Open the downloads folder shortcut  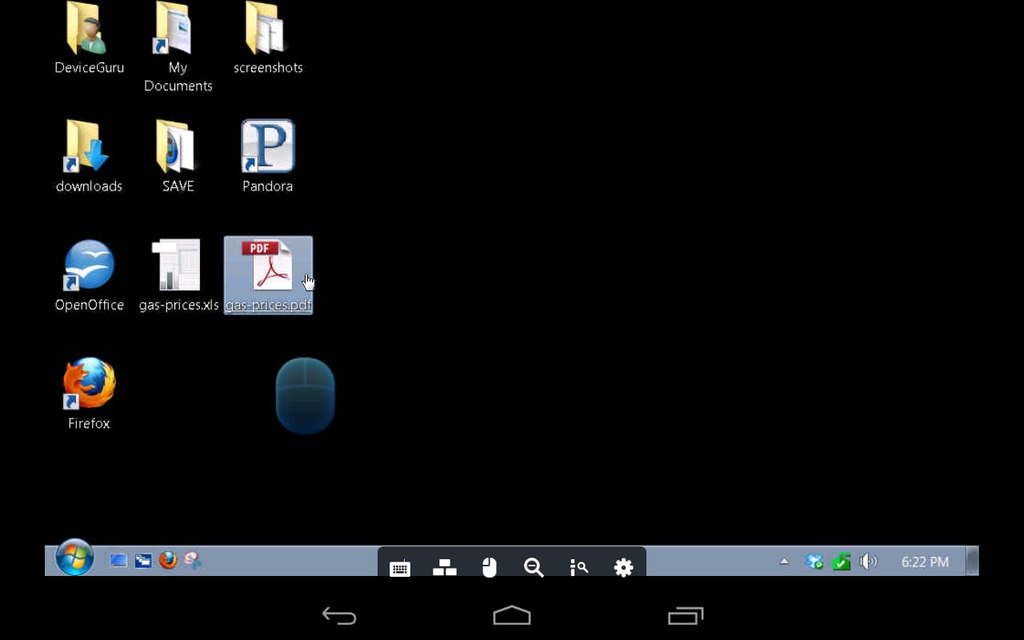point(89,157)
